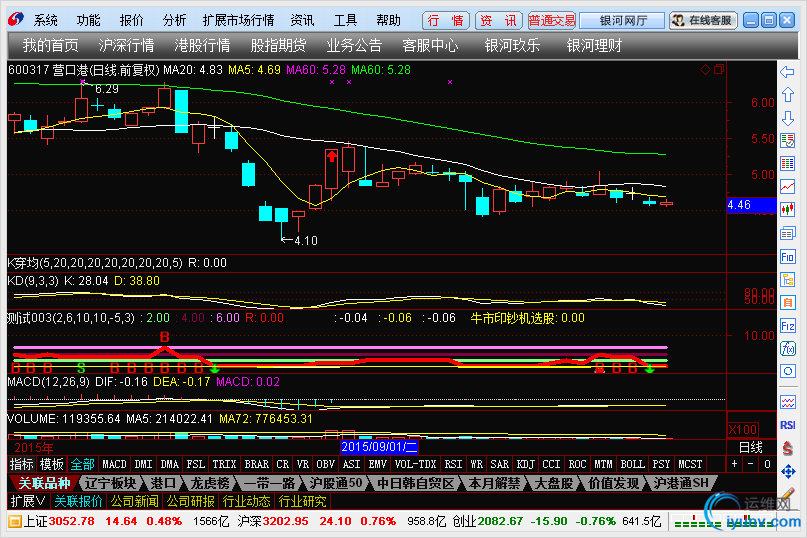Click the red S icon in sidebar
The width and height of the screenshot is (807, 538).
tap(787, 448)
